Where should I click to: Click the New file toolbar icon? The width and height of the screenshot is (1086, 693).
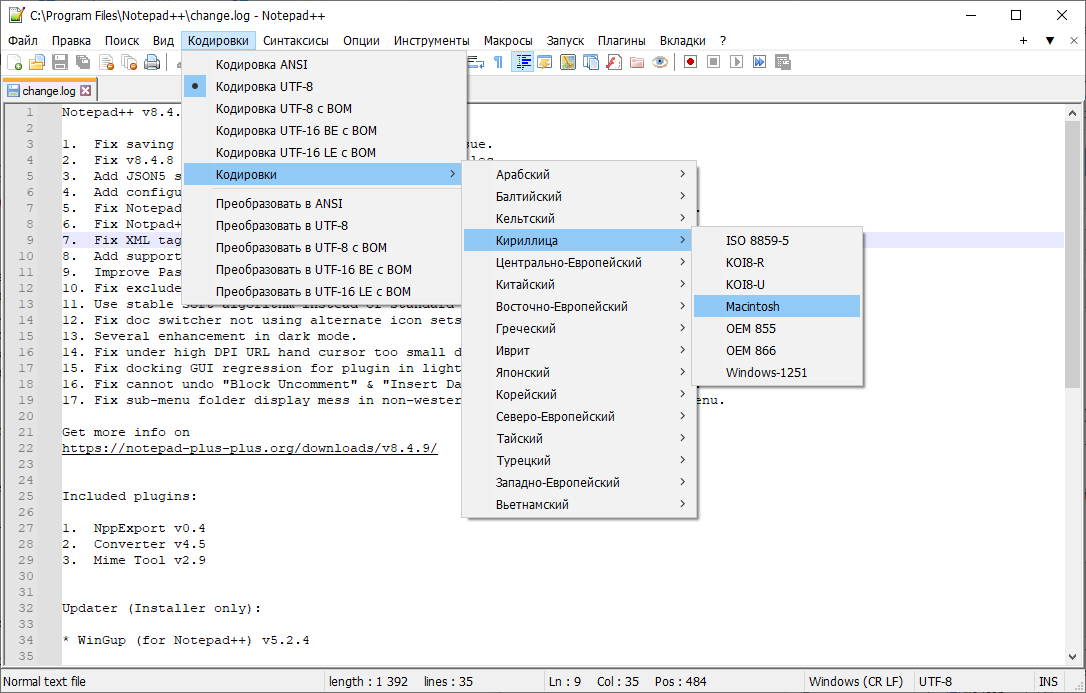tap(15, 62)
